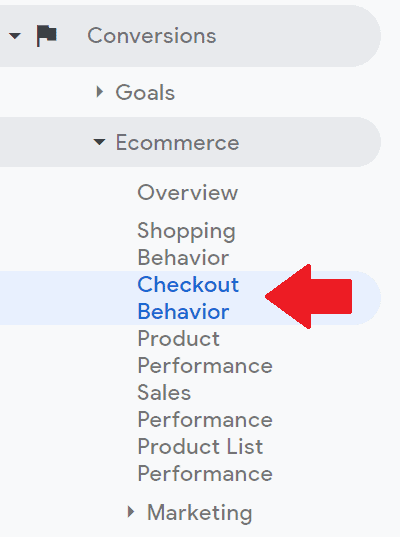
Task: Open the Product Performance report
Action: pos(205,352)
